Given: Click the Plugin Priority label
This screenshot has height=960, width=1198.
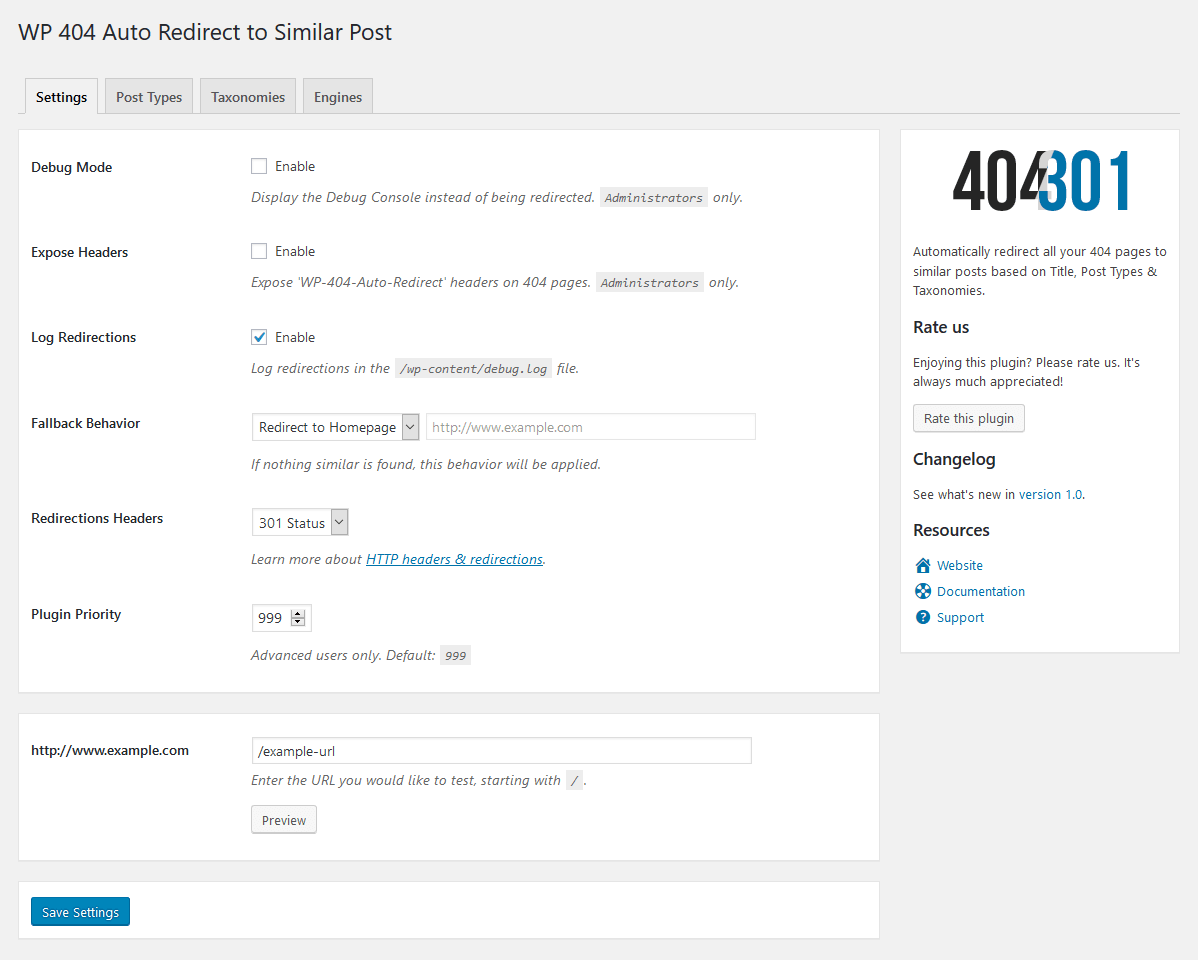Looking at the screenshot, I should (x=76, y=614).
